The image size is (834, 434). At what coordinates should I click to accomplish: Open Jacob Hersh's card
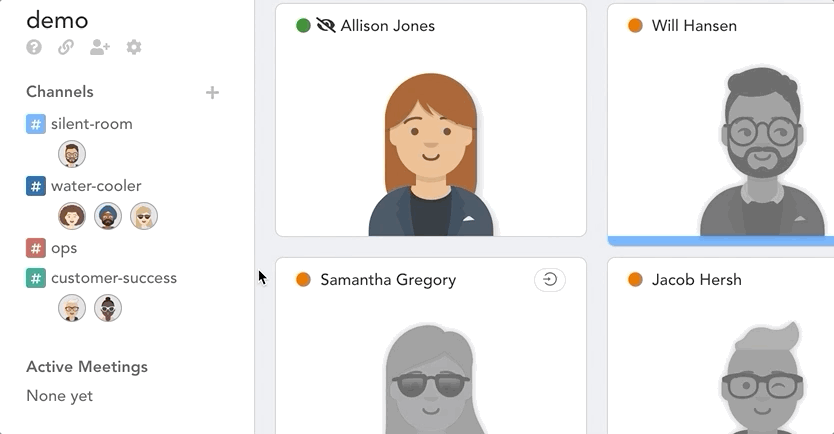(721, 346)
